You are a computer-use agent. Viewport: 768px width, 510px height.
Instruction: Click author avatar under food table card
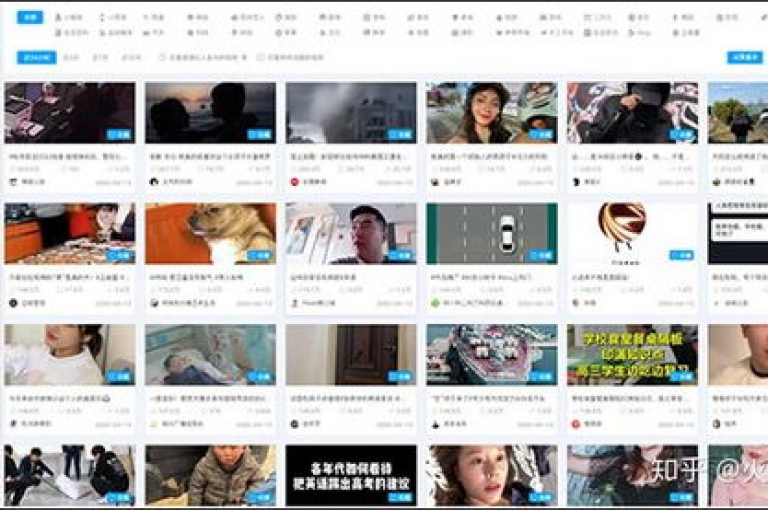tap(13, 303)
